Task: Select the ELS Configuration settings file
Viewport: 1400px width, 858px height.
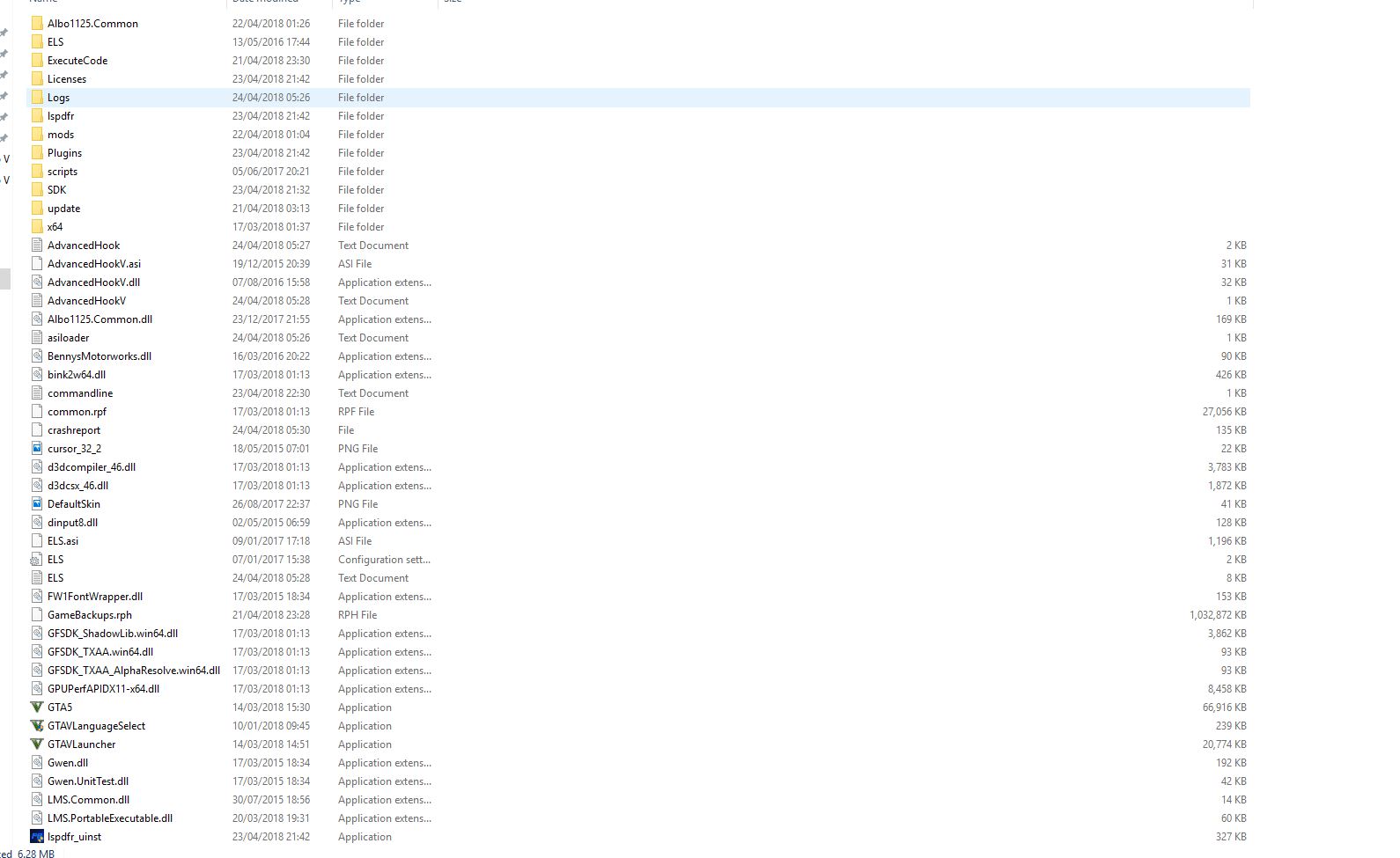Action: pos(638,559)
